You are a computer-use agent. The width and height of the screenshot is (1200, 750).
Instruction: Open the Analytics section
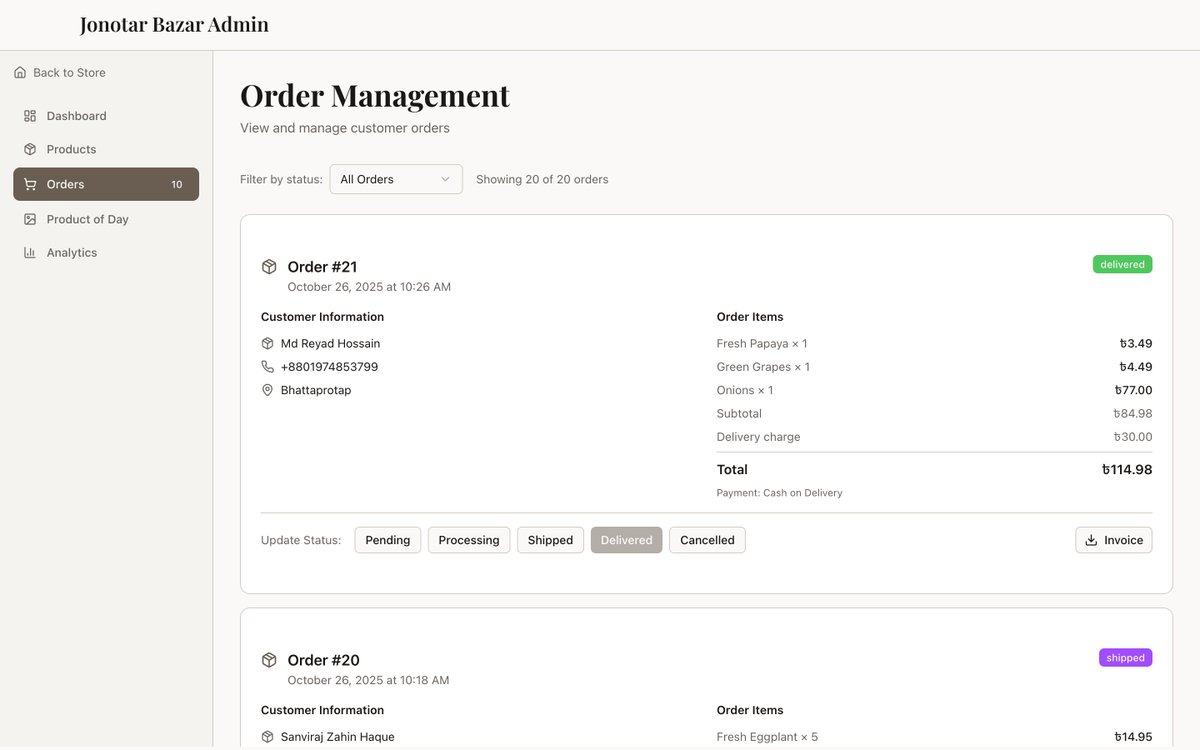pos(106,253)
